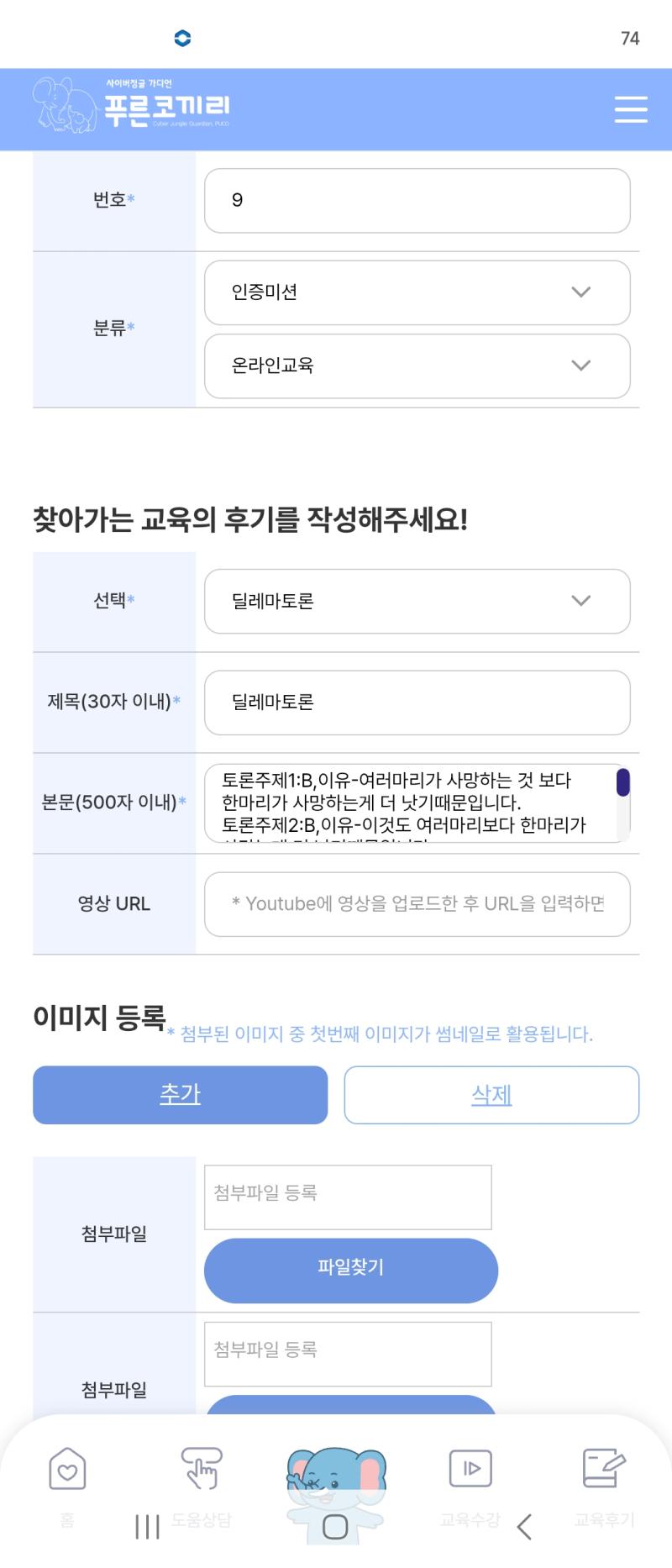Click the 영상 URL Youtube input field
The image size is (672, 1568).
(417, 904)
